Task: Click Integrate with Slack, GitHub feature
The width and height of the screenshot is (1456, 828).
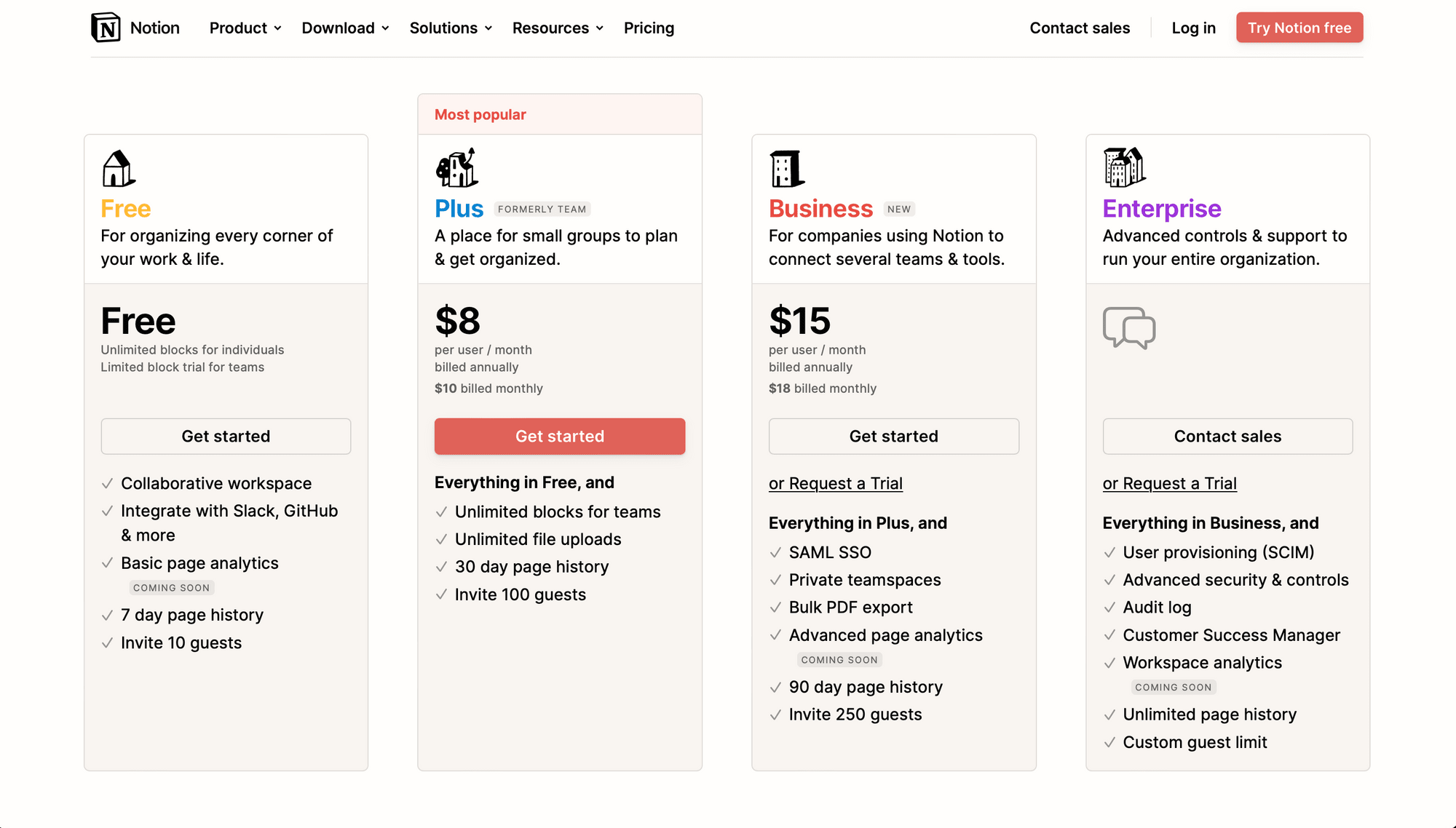Action: pyautogui.click(x=229, y=523)
